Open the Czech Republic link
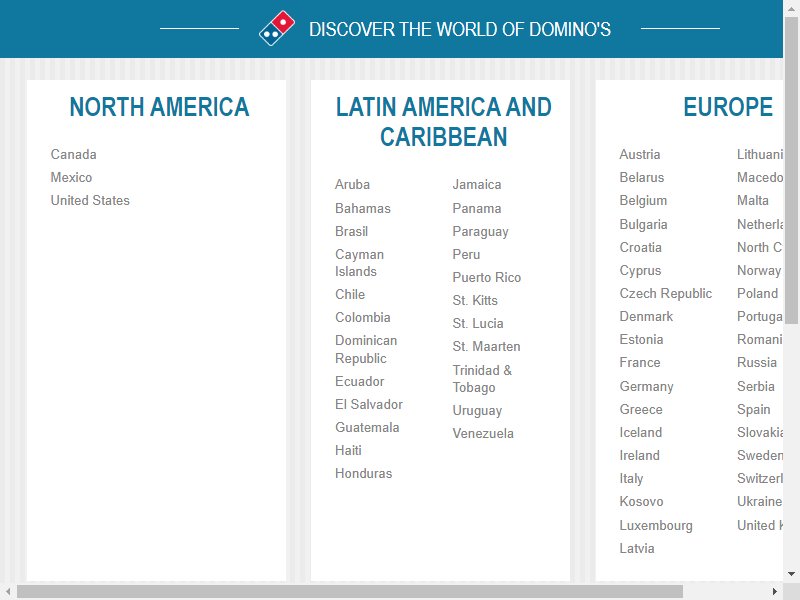Screen dimensions: 800x600 (x=666, y=293)
